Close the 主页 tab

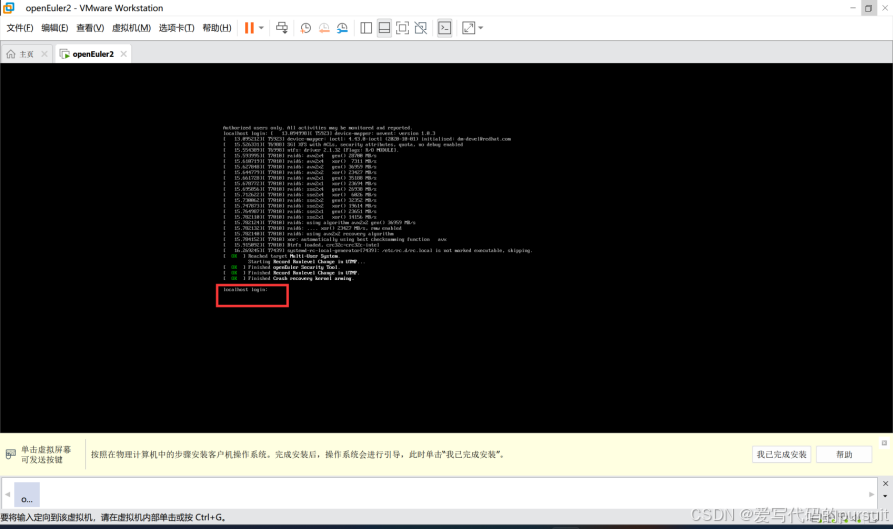click(44, 54)
